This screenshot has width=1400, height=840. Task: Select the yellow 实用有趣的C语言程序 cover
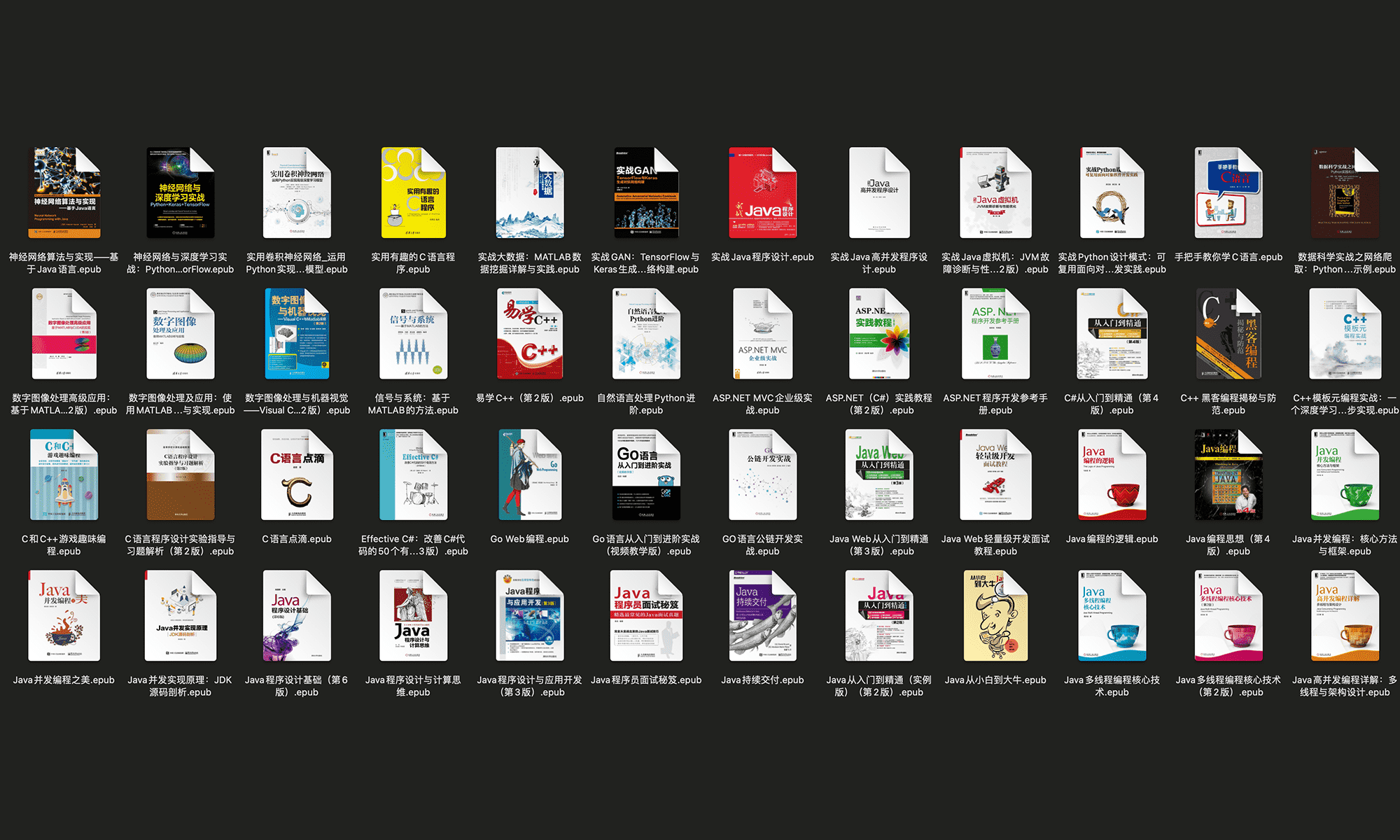(x=413, y=192)
